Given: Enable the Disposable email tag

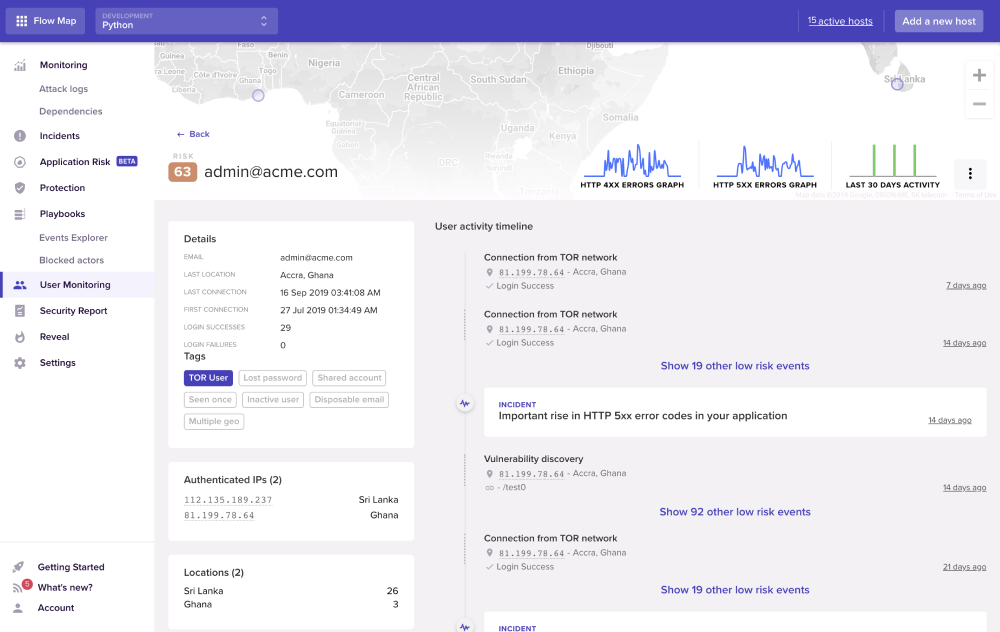Looking at the screenshot, I should click(x=348, y=400).
